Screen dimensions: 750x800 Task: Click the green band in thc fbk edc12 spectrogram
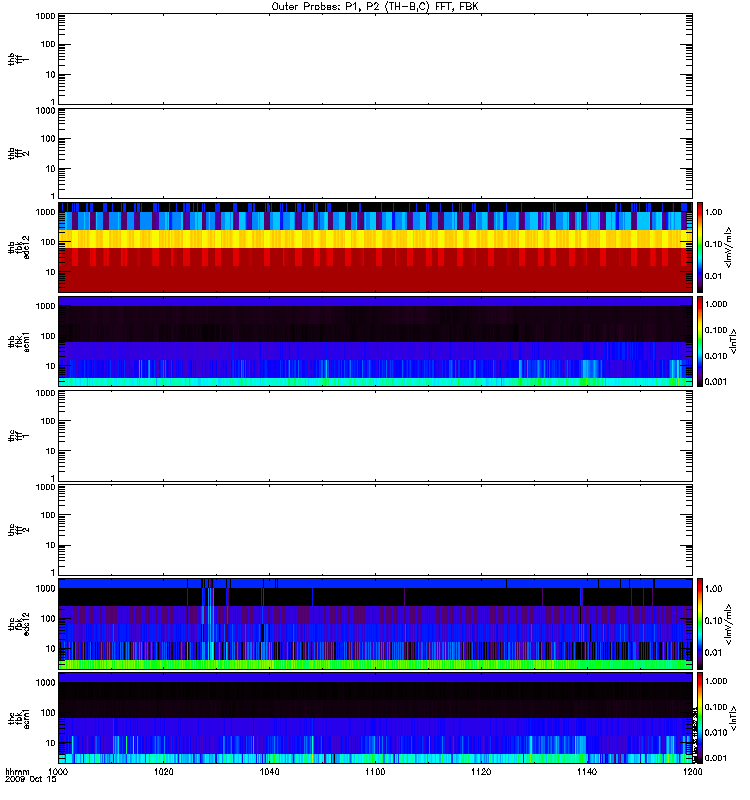pos(375,664)
